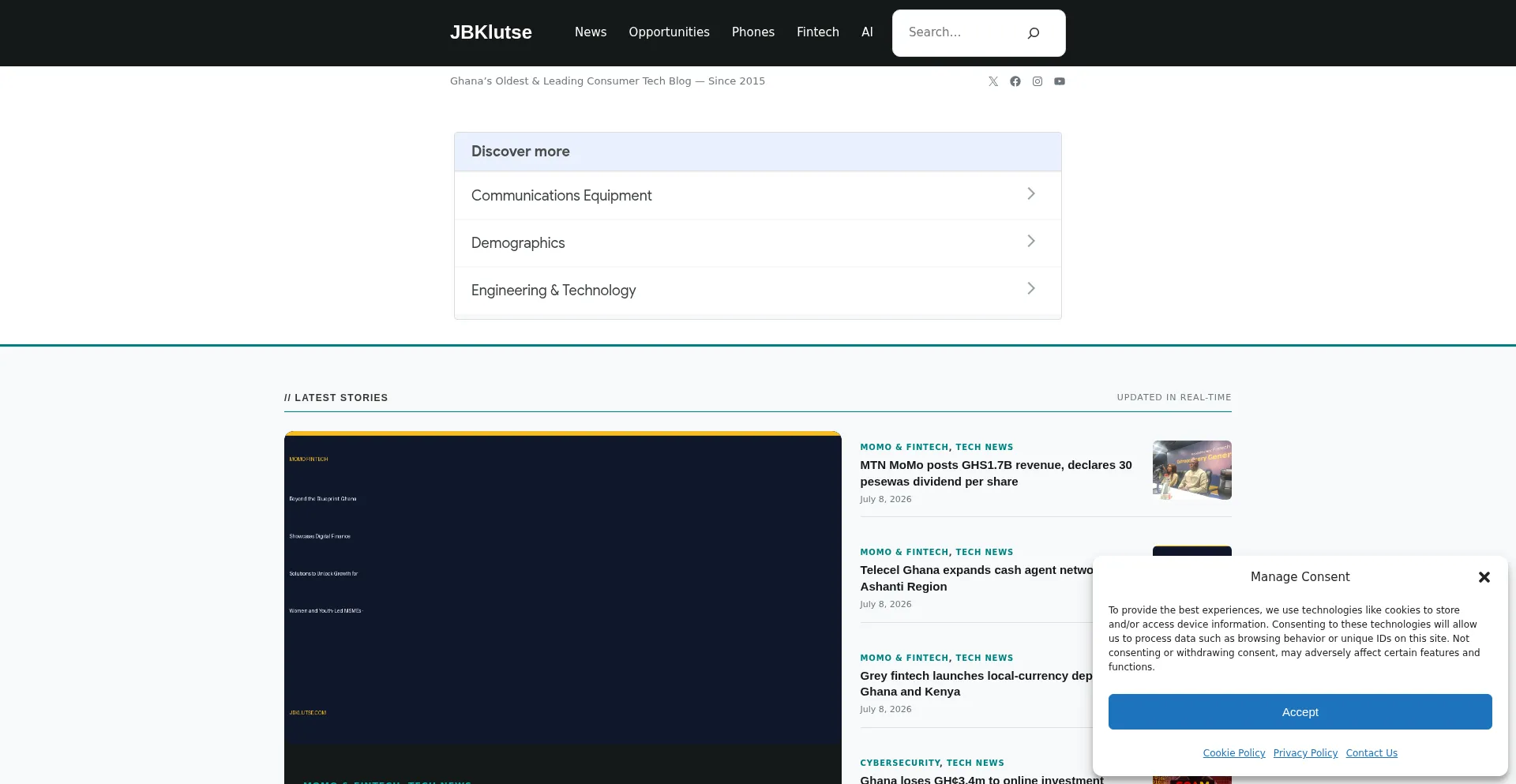Expand Engineering & Technology chevron
Image resolution: width=1516 pixels, height=784 pixels.
click(x=1031, y=289)
